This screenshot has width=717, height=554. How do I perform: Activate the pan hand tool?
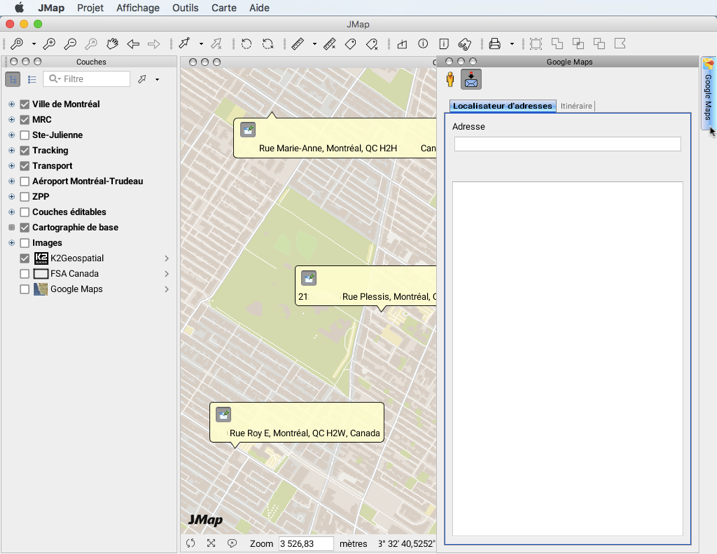[x=112, y=44]
